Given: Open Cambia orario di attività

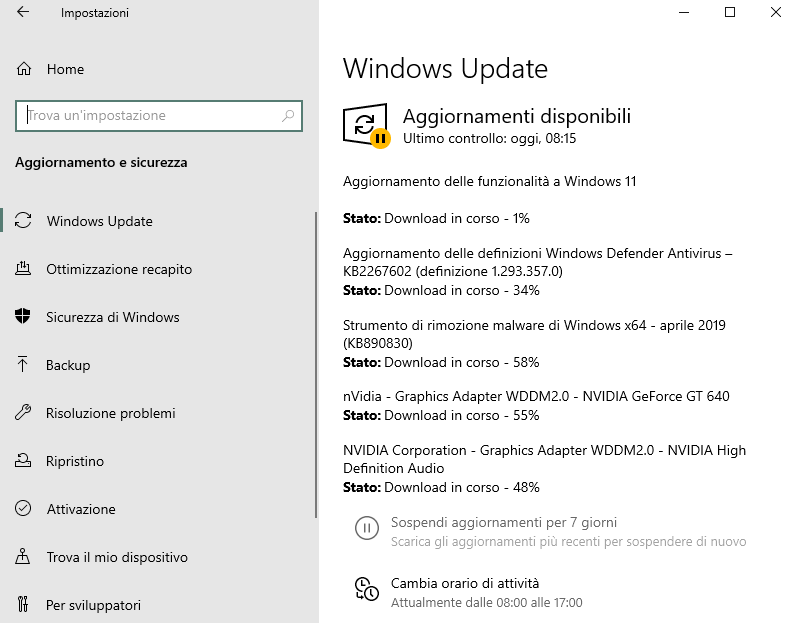Looking at the screenshot, I should (x=464, y=583).
